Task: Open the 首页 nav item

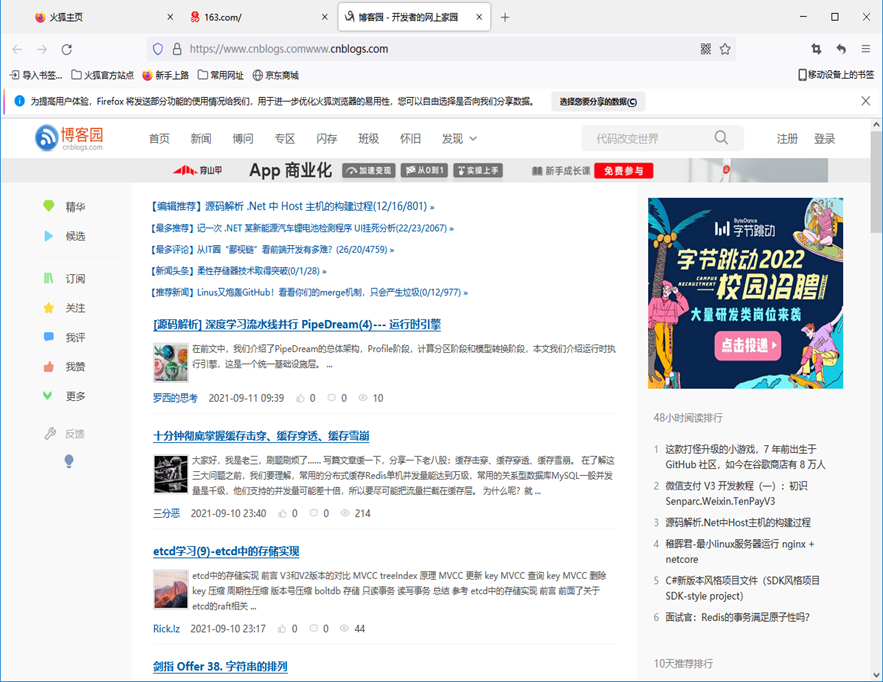Action: point(159,139)
